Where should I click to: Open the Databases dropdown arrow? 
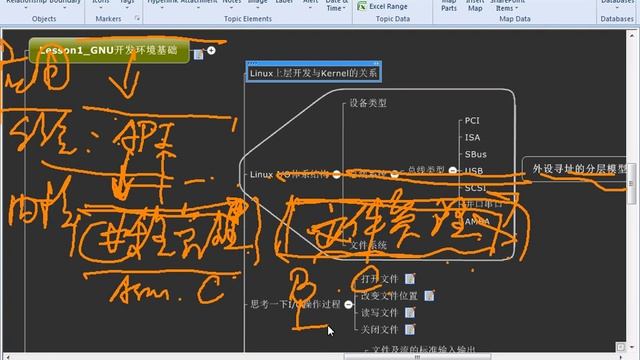point(617,7)
